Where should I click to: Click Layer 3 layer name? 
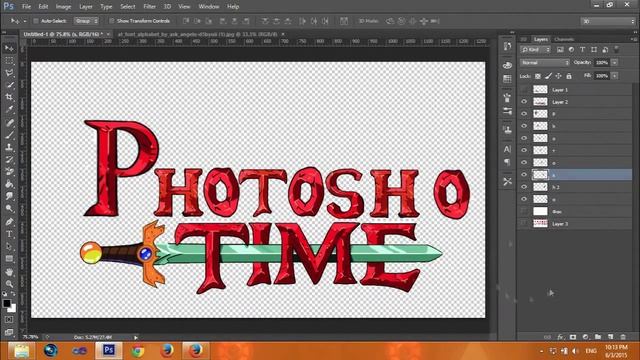560,224
